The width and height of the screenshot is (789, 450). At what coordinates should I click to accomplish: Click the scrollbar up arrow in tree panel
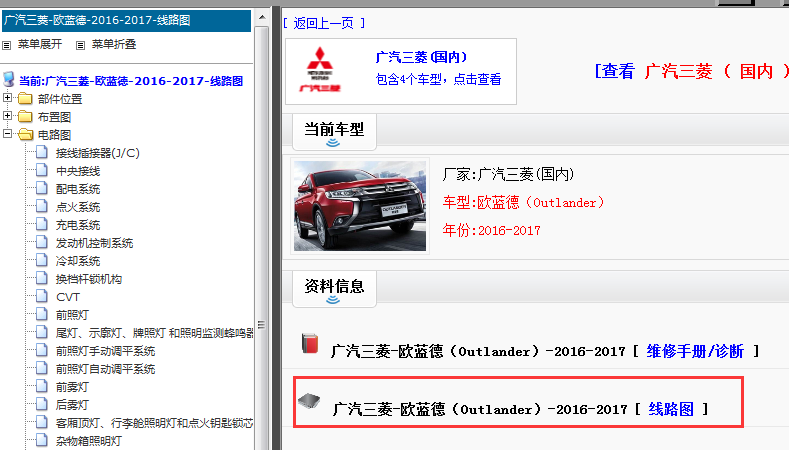(262, 17)
